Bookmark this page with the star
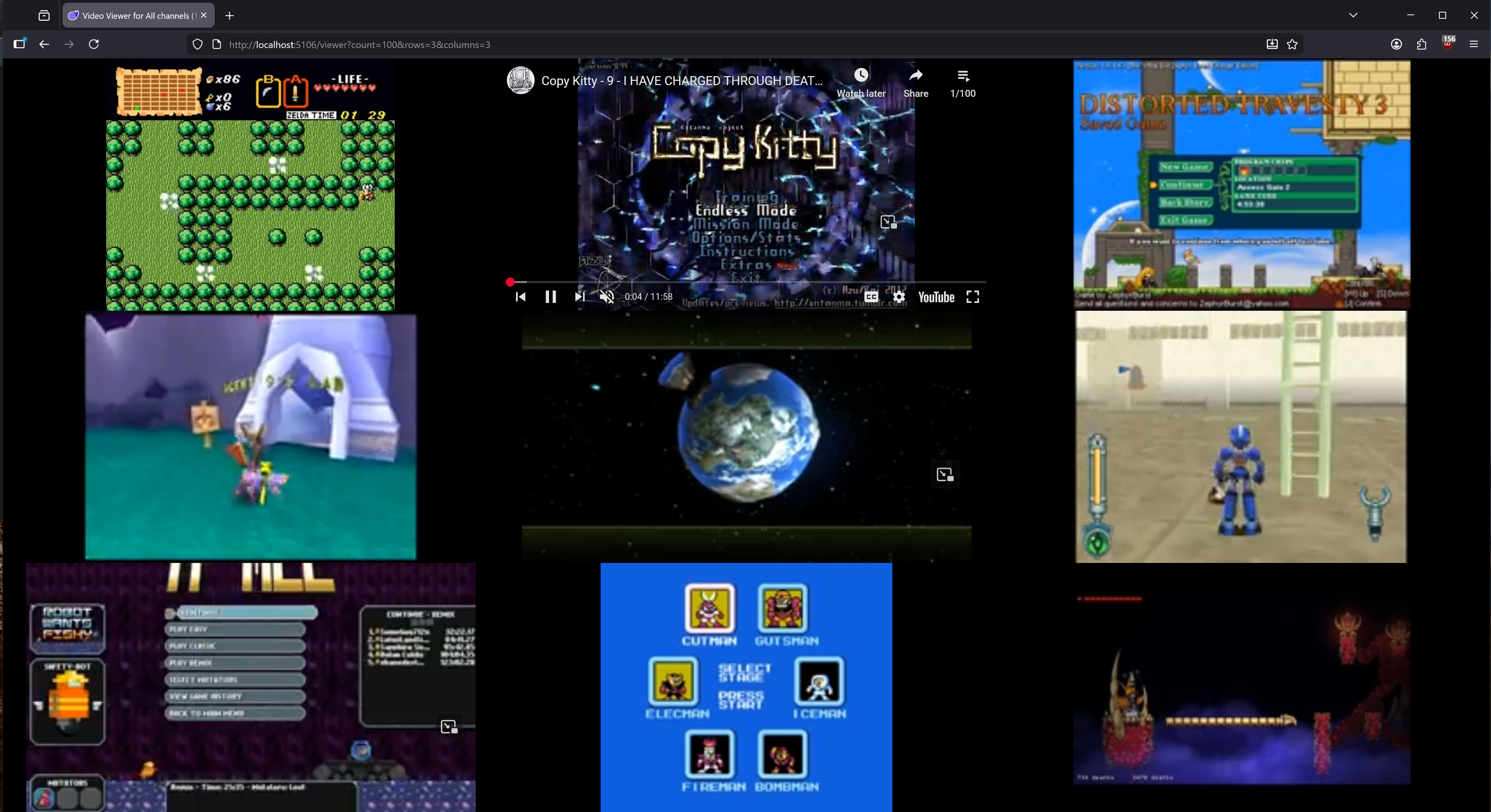Image resolution: width=1491 pixels, height=812 pixels. (x=1293, y=45)
